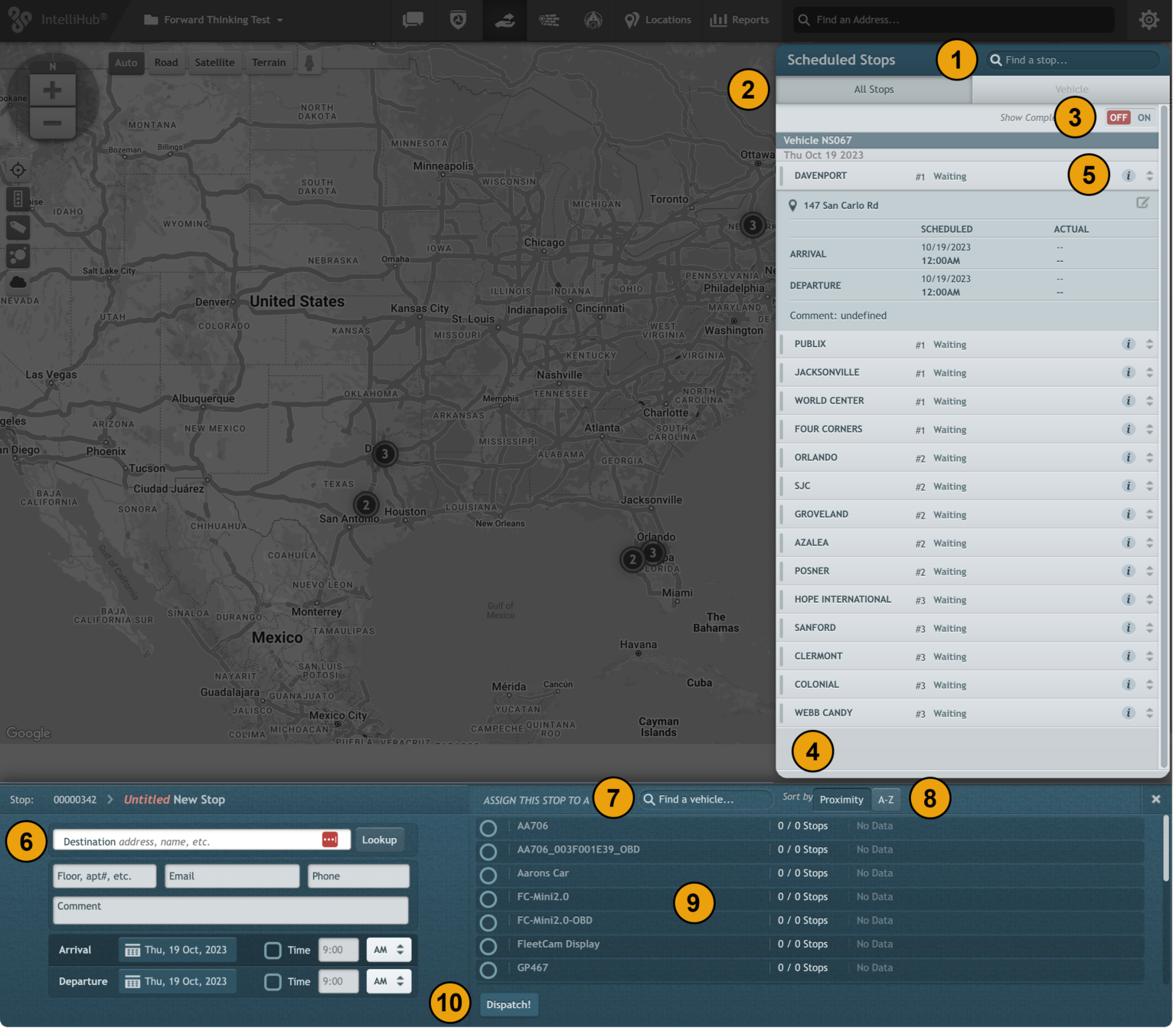1176x1031 pixels.
Task: Click the weather cloud icon on the map
Action: click(18, 282)
